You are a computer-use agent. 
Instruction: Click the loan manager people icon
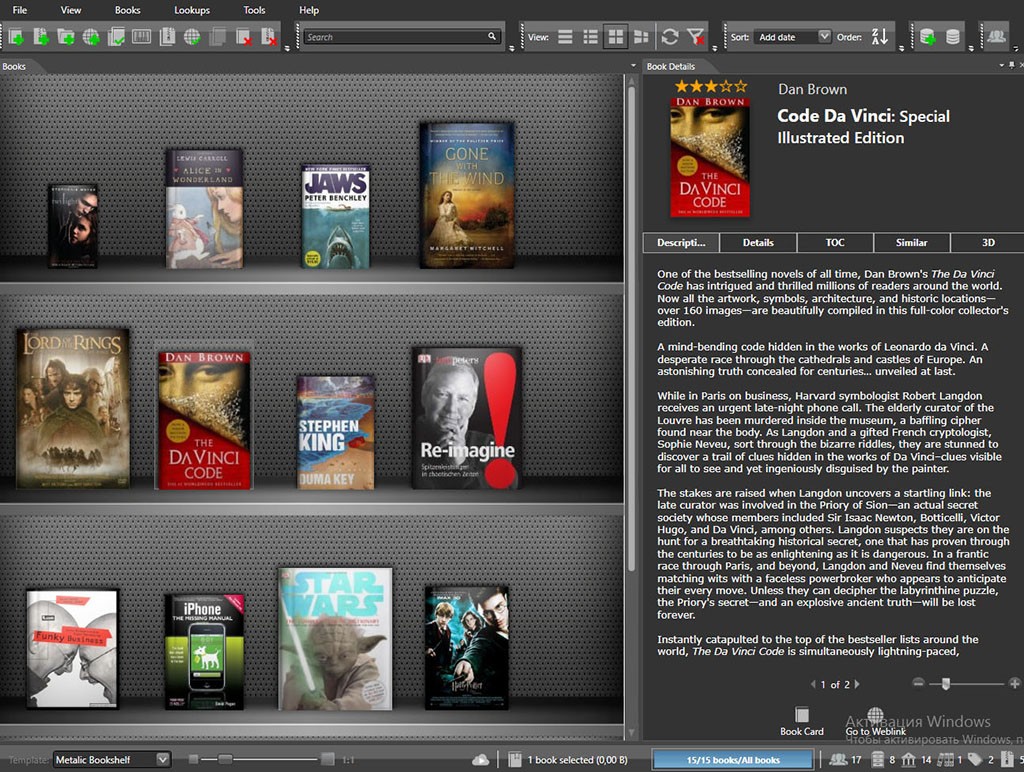point(996,37)
